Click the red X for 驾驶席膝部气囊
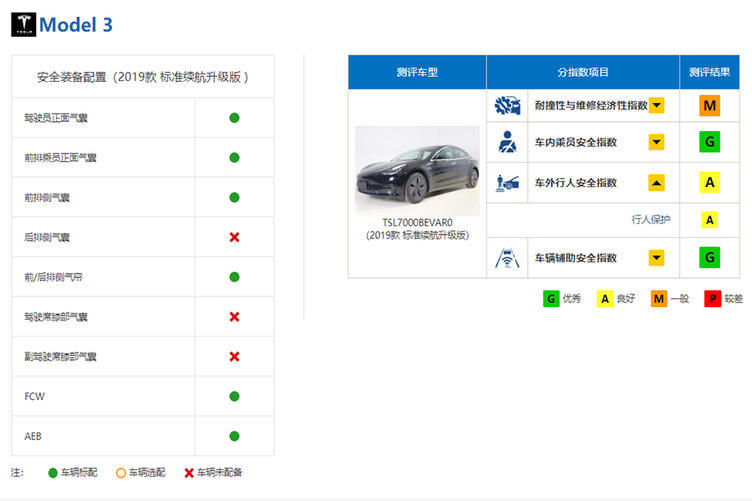The height and width of the screenshot is (501, 752). point(234,317)
